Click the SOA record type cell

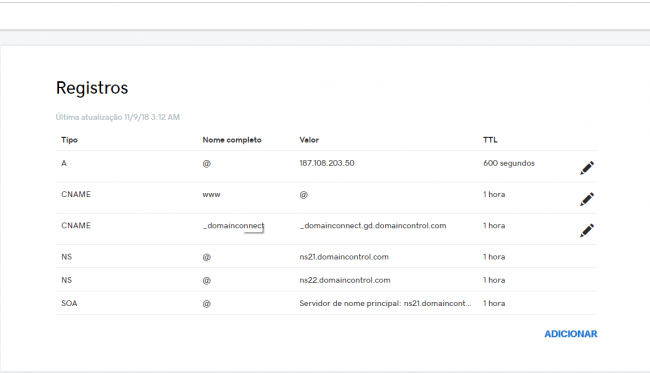[x=69, y=303]
